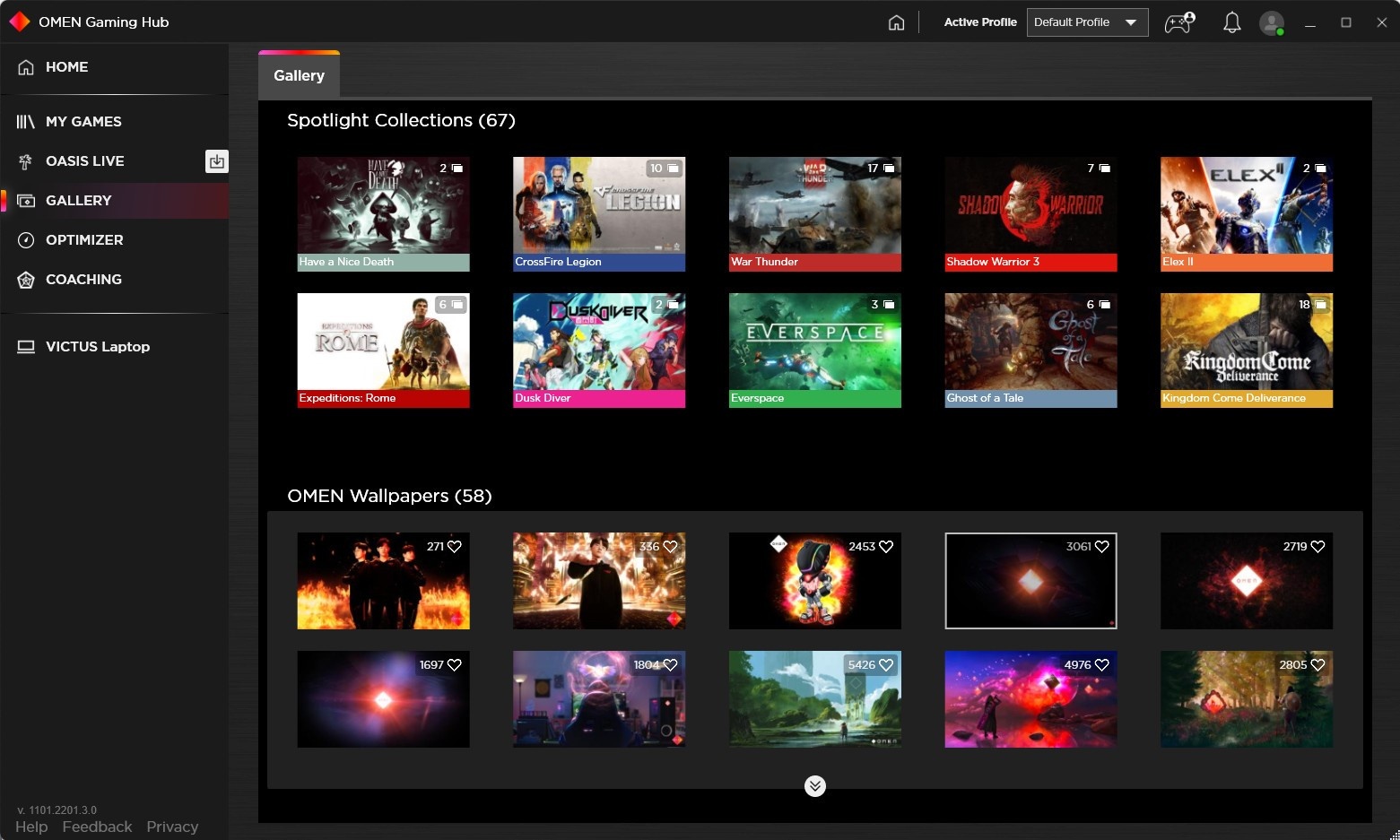Open the user account avatar
This screenshot has height=840, width=1400.
pos(1271,22)
